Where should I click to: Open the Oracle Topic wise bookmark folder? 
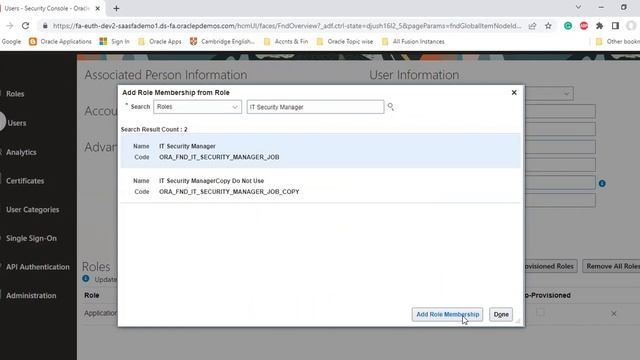[x=345, y=42]
